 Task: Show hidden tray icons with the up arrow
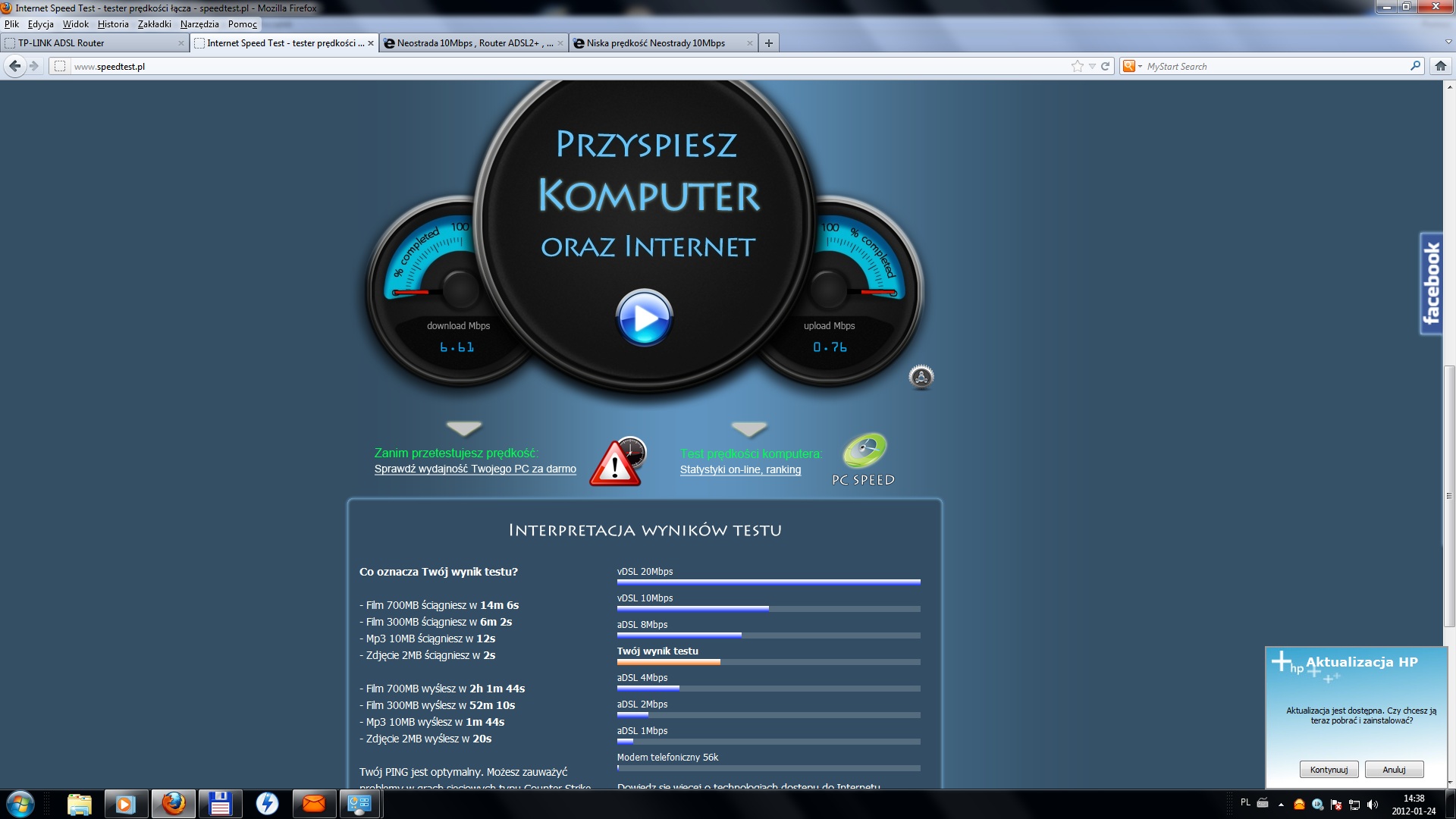pyautogui.click(x=1281, y=805)
